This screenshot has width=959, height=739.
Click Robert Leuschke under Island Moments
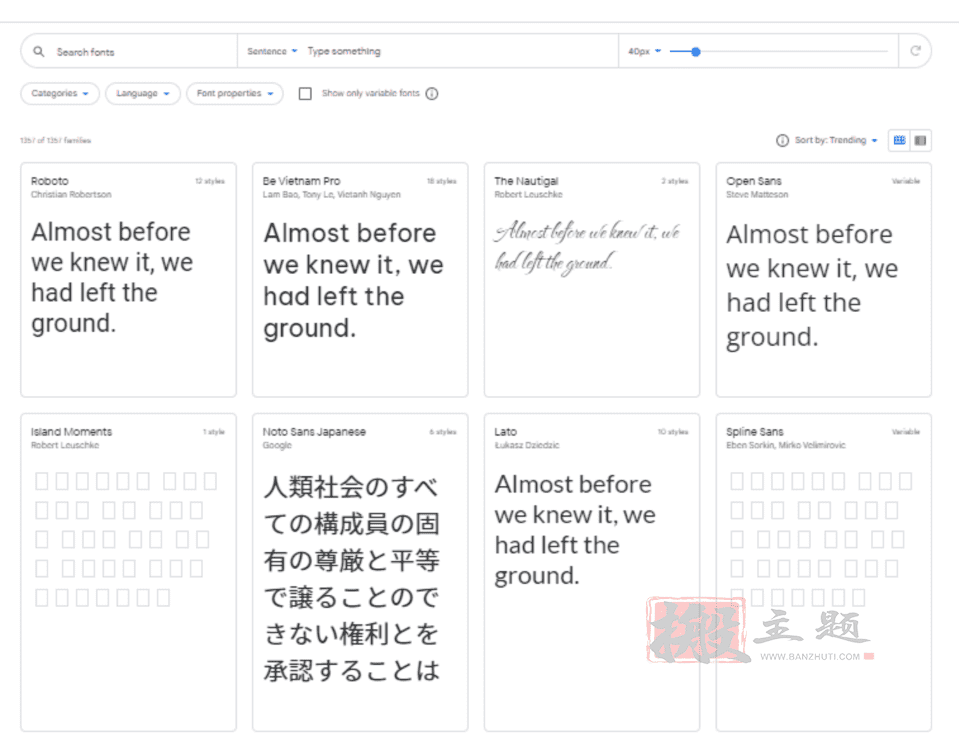[x=65, y=445]
